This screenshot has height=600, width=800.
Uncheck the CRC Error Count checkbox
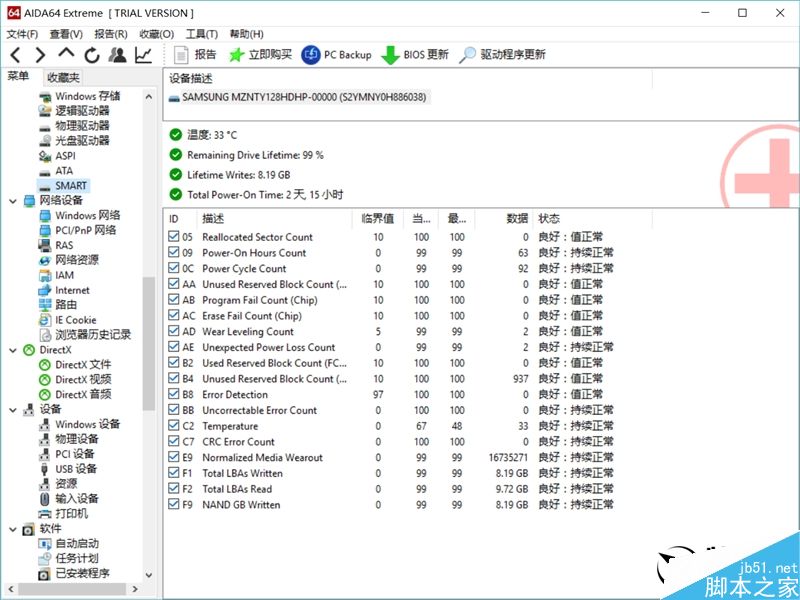coord(173,441)
